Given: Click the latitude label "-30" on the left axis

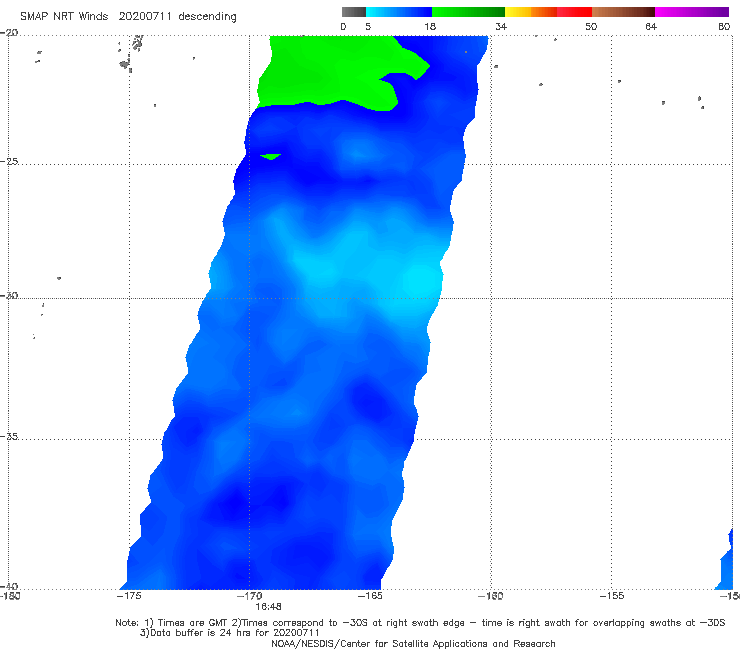Looking at the screenshot, I should coord(9,295).
